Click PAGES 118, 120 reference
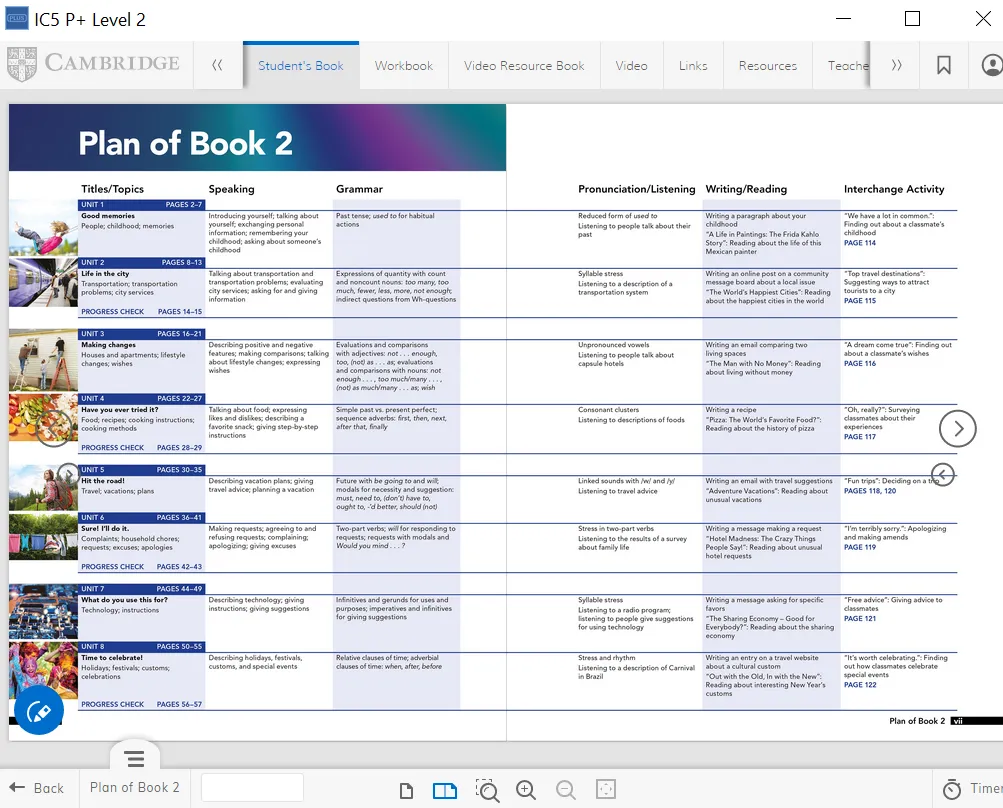This screenshot has width=1003, height=808. pyautogui.click(x=870, y=491)
